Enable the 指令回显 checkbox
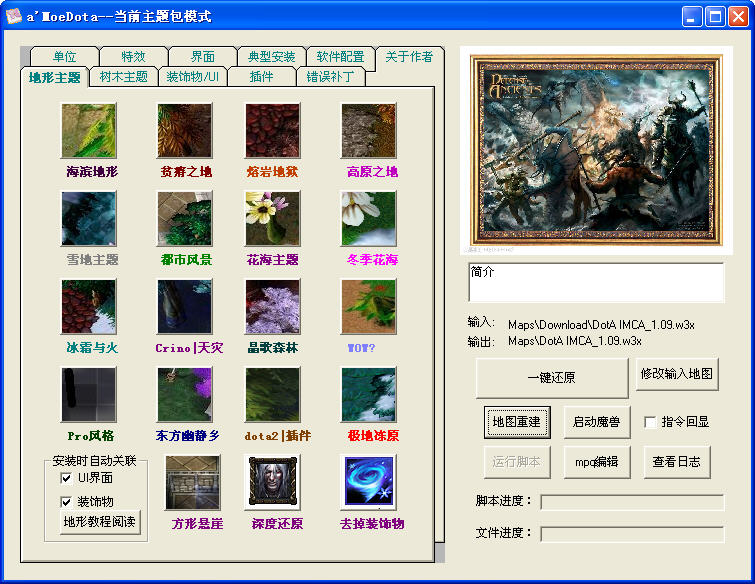 650,422
